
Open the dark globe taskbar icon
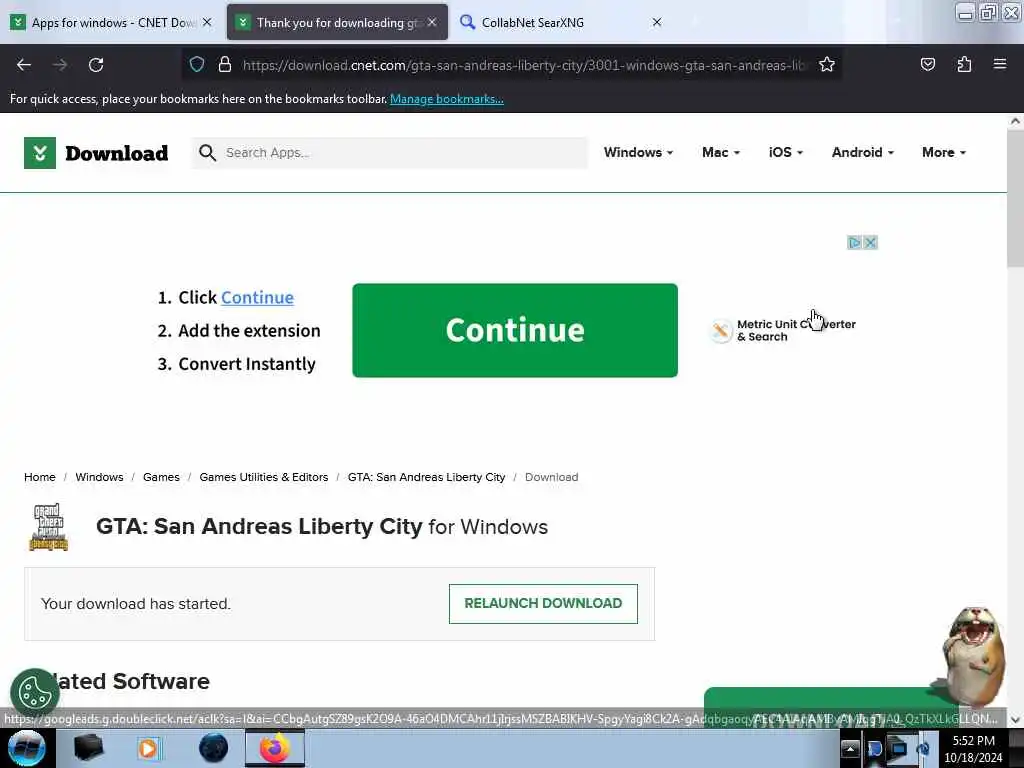214,748
